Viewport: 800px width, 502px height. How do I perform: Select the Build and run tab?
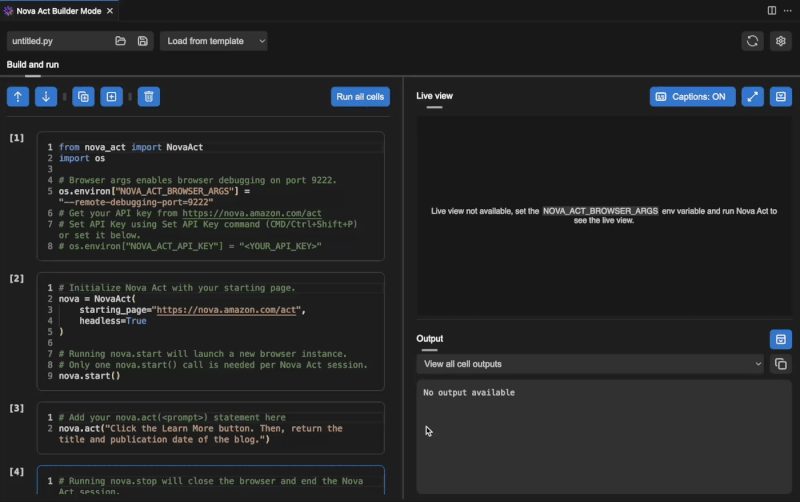33,65
